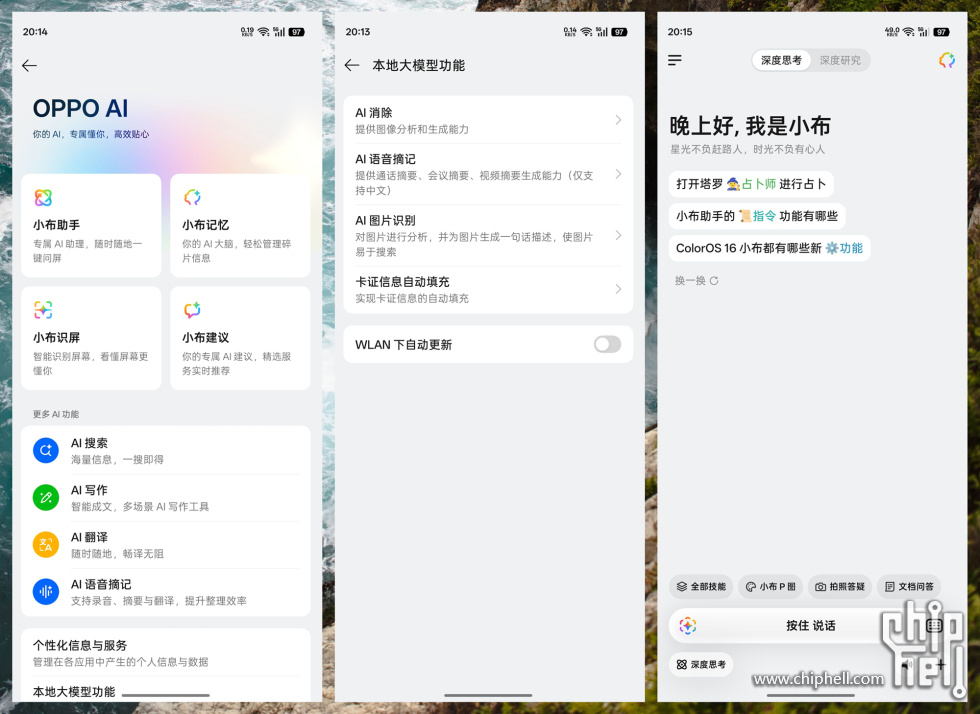The width and height of the screenshot is (980, 714).
Task: Open the 全部技能 skills icon
Action: [x=682, y=587]
